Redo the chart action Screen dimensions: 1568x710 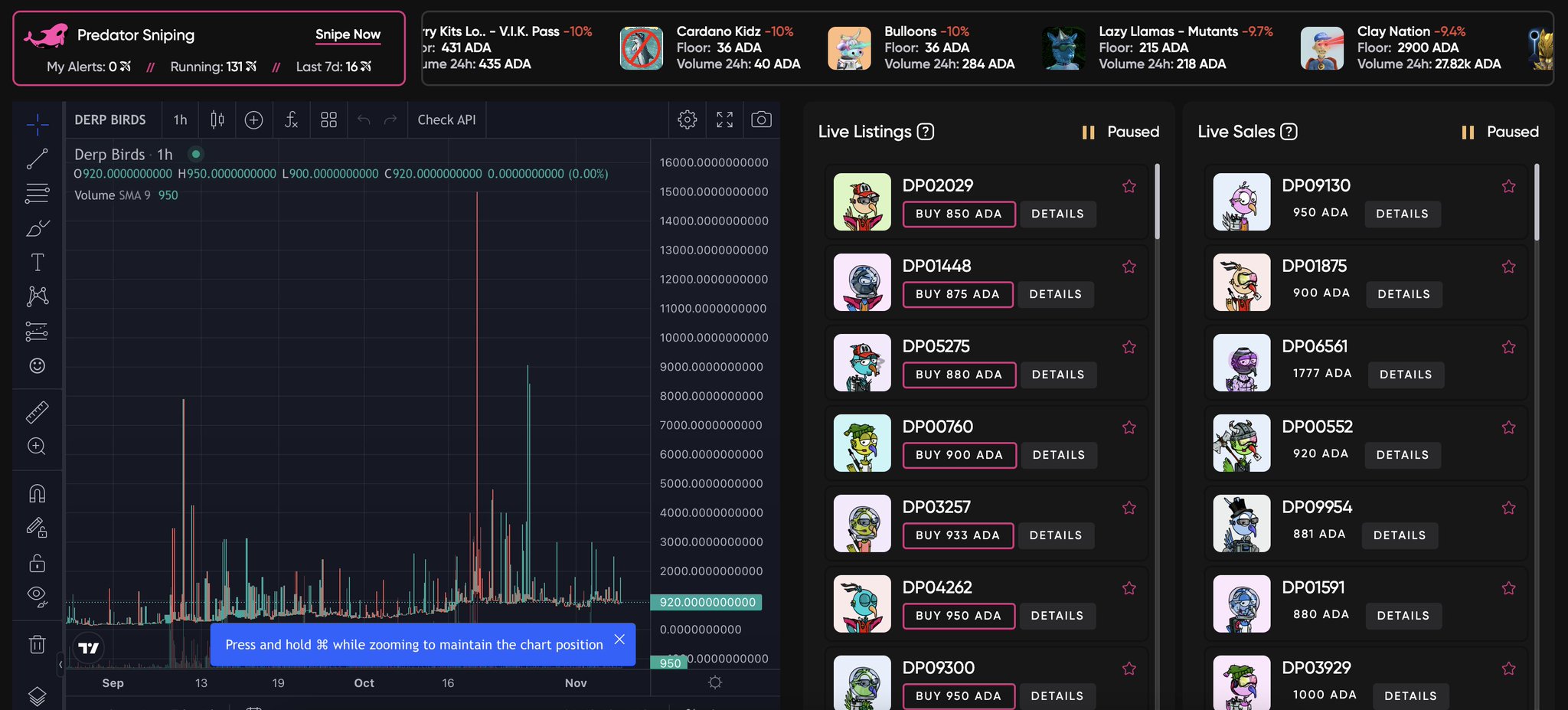pos(390,119)
